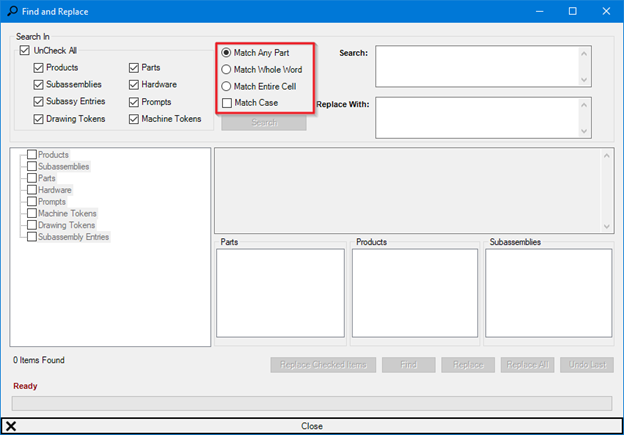Click the Replace All button
Image resolution: width=624 pixels, height=435 pixels.
(x=527, y=365)
